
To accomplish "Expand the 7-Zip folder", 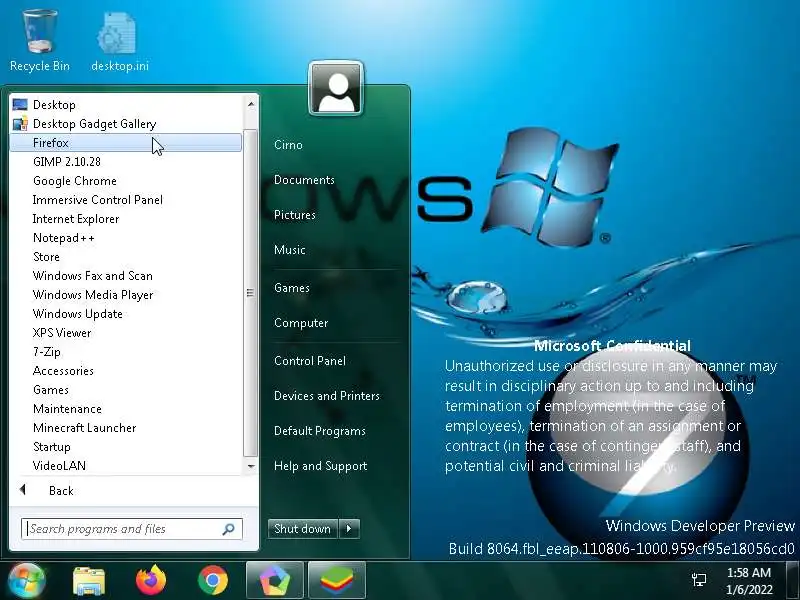I will [125, 352].
